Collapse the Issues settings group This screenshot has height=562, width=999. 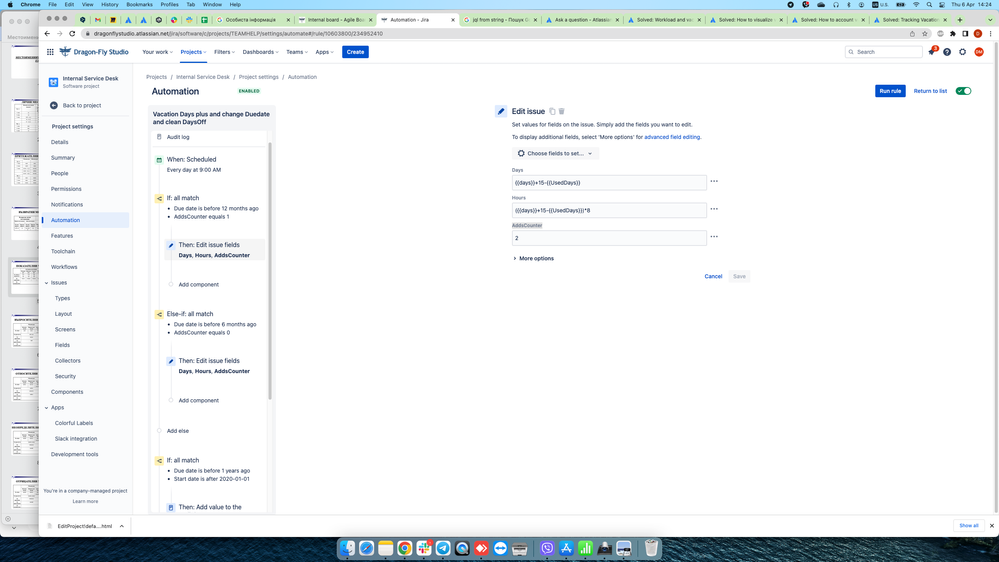[47, 283]
